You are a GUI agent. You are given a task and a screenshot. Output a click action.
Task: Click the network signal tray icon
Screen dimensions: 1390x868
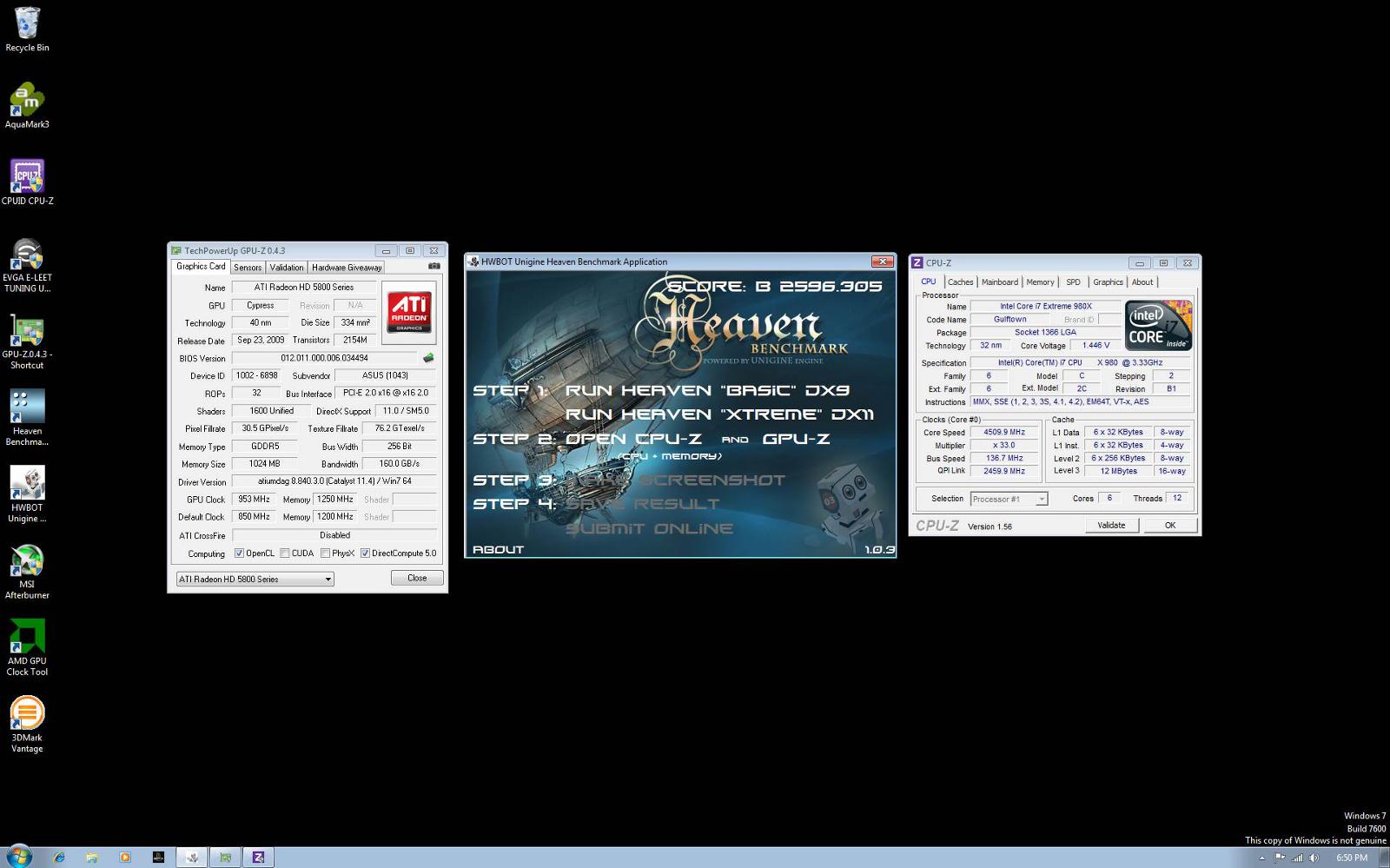coord(1297,858)
